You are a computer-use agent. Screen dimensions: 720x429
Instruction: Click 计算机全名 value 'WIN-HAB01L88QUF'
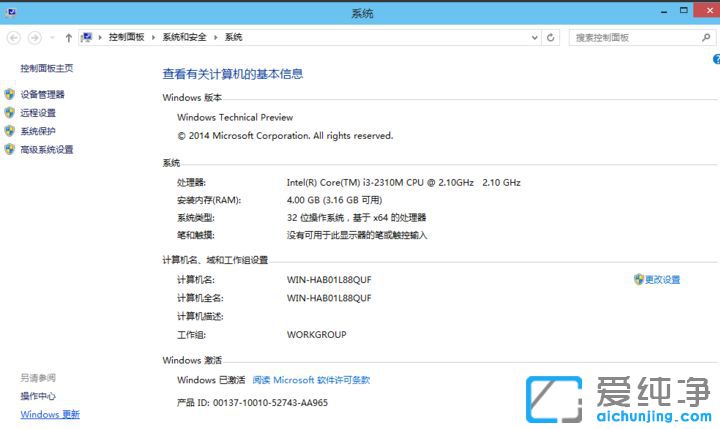[x=329, y=298]
